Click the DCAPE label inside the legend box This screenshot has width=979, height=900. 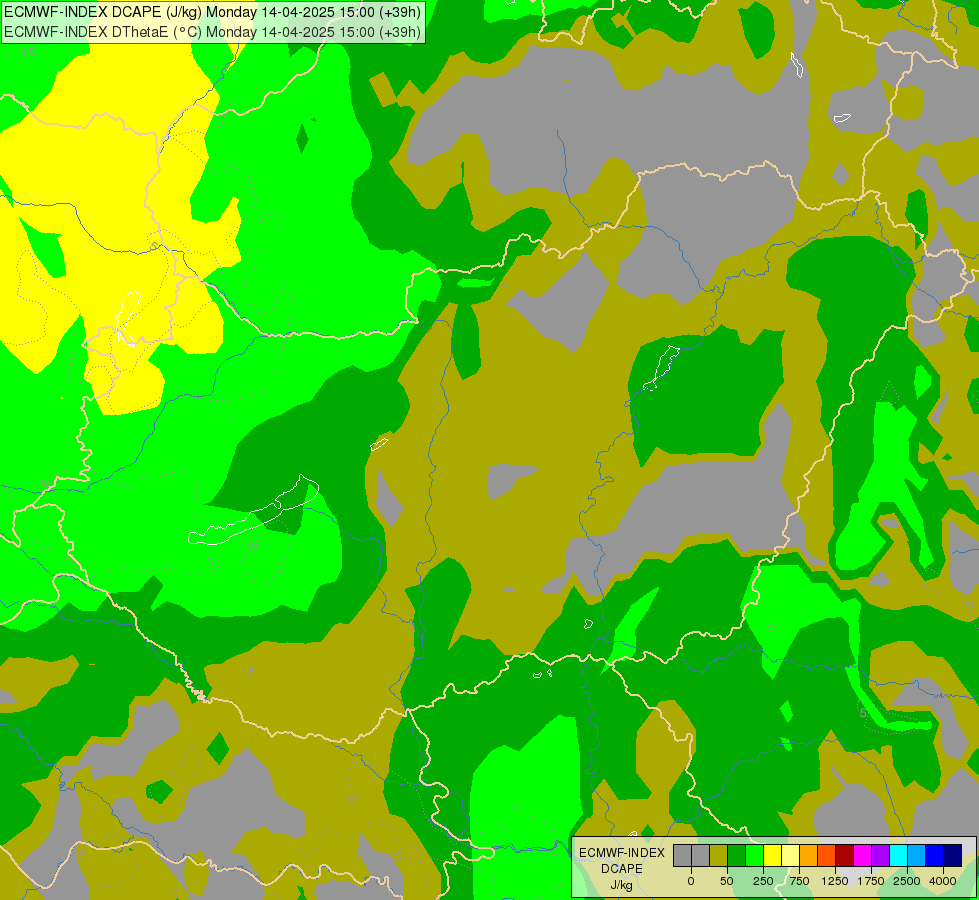[x=622, y=869]
